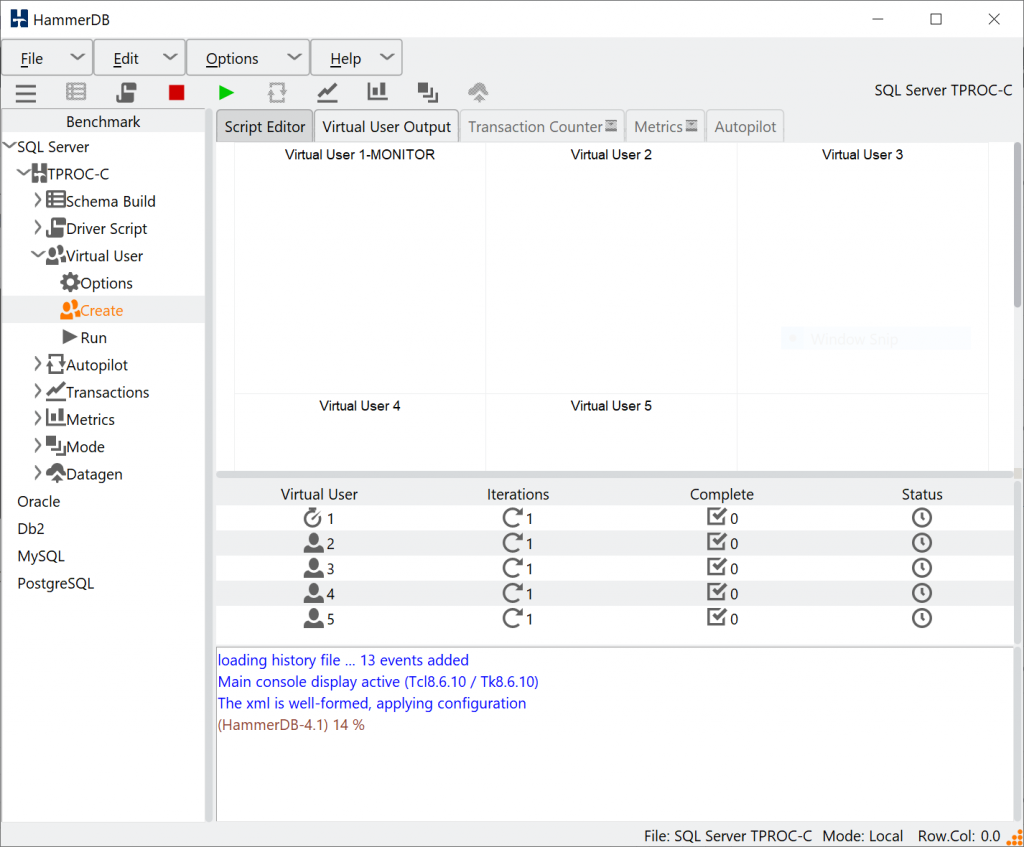
Task: Open the Transaction Counter chart icon
Action: (327, 93)
